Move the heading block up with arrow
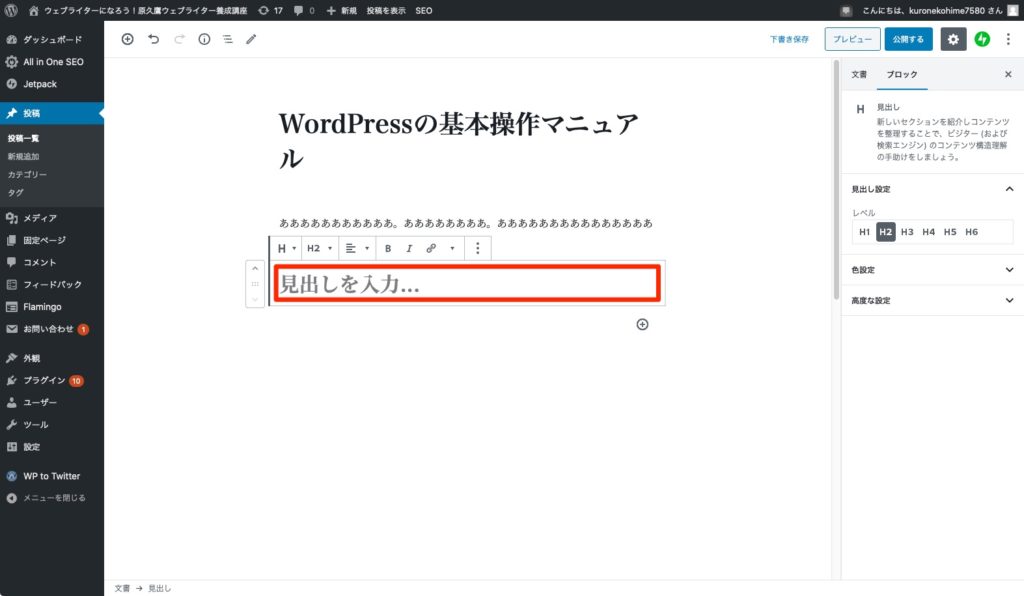The image size is (1024, 596). pyautogui.click(x=255, y=268)
